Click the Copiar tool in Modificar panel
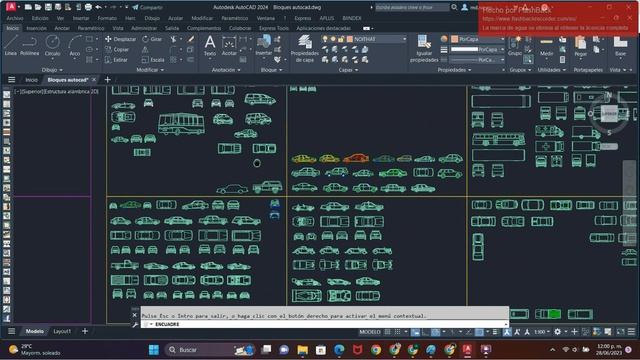Image resolution: width=640 pixels, height=360 pixels. tap(117, 49)
